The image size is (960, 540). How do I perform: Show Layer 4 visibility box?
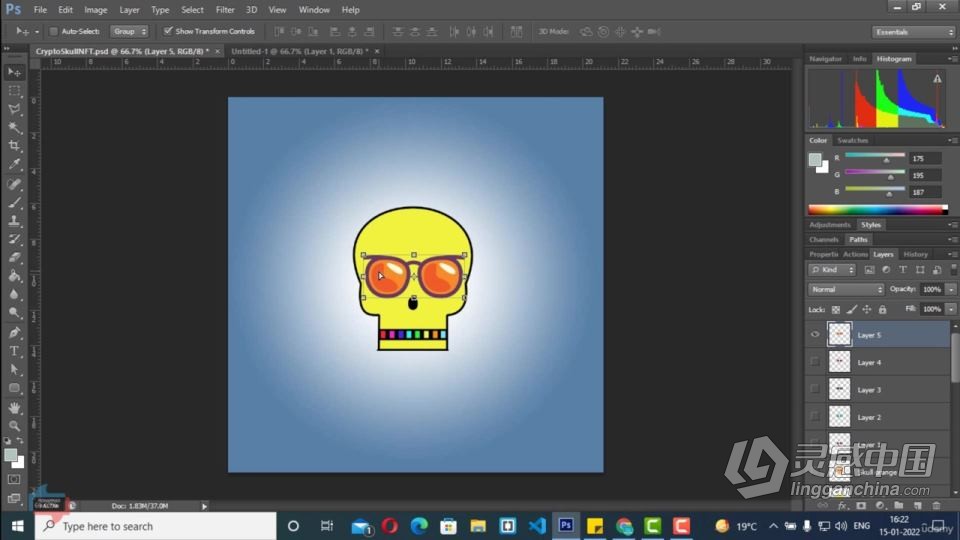click(815, 362)
